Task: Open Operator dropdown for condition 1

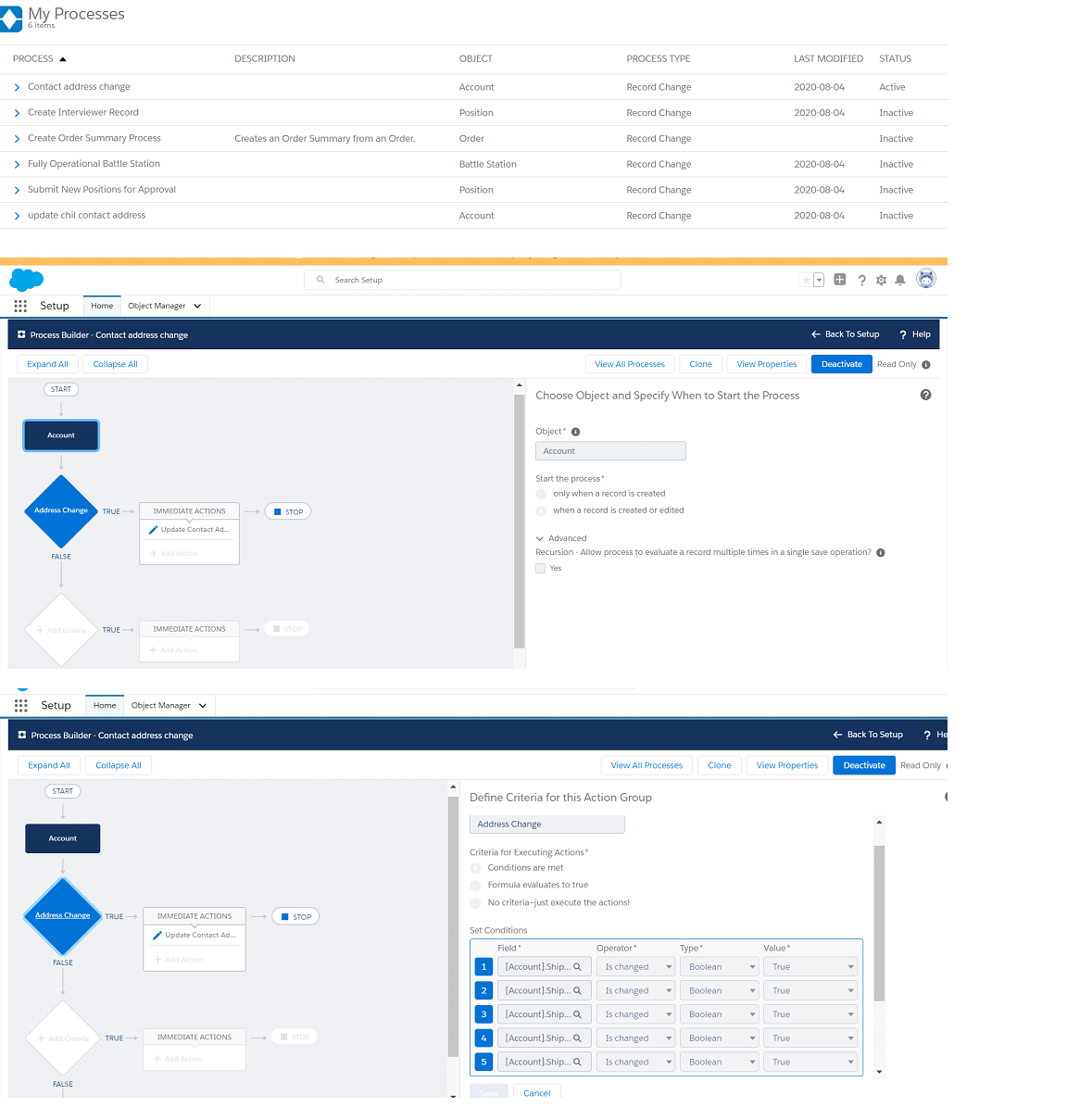Action: (x=636, y=967)
